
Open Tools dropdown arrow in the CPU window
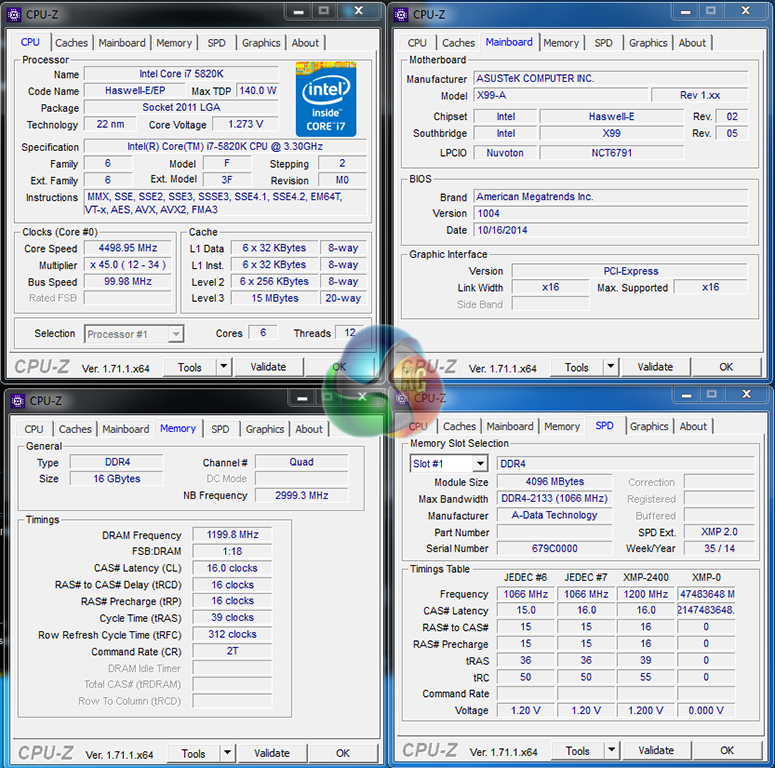tap(224, 367)
